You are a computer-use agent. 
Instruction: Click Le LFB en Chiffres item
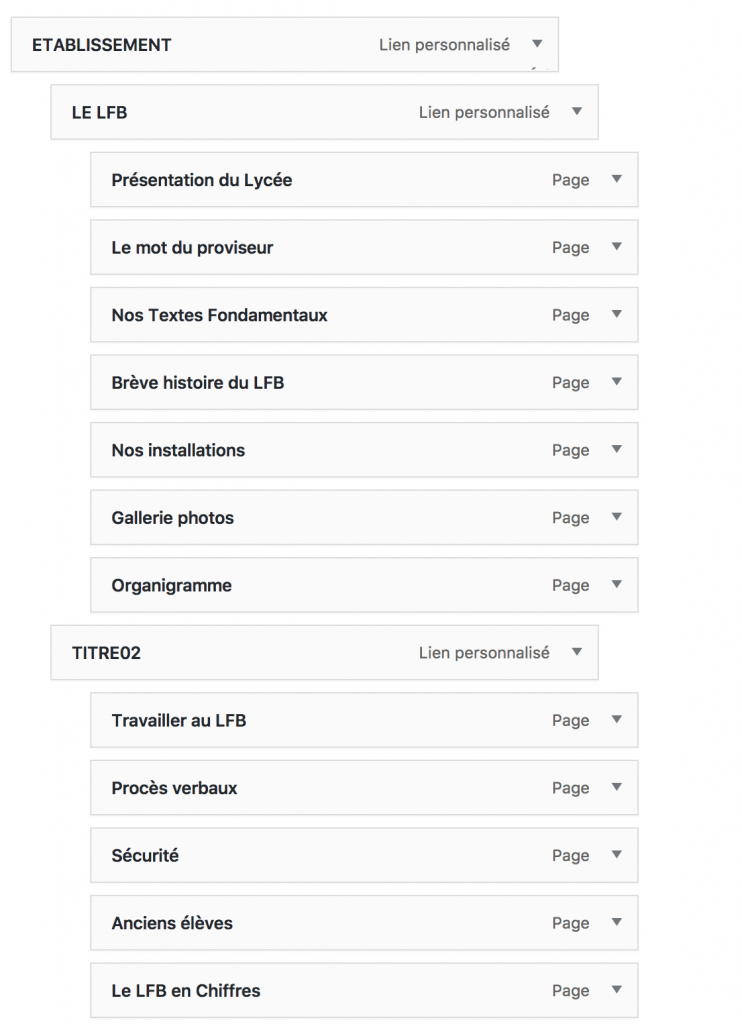pos(186,991)
